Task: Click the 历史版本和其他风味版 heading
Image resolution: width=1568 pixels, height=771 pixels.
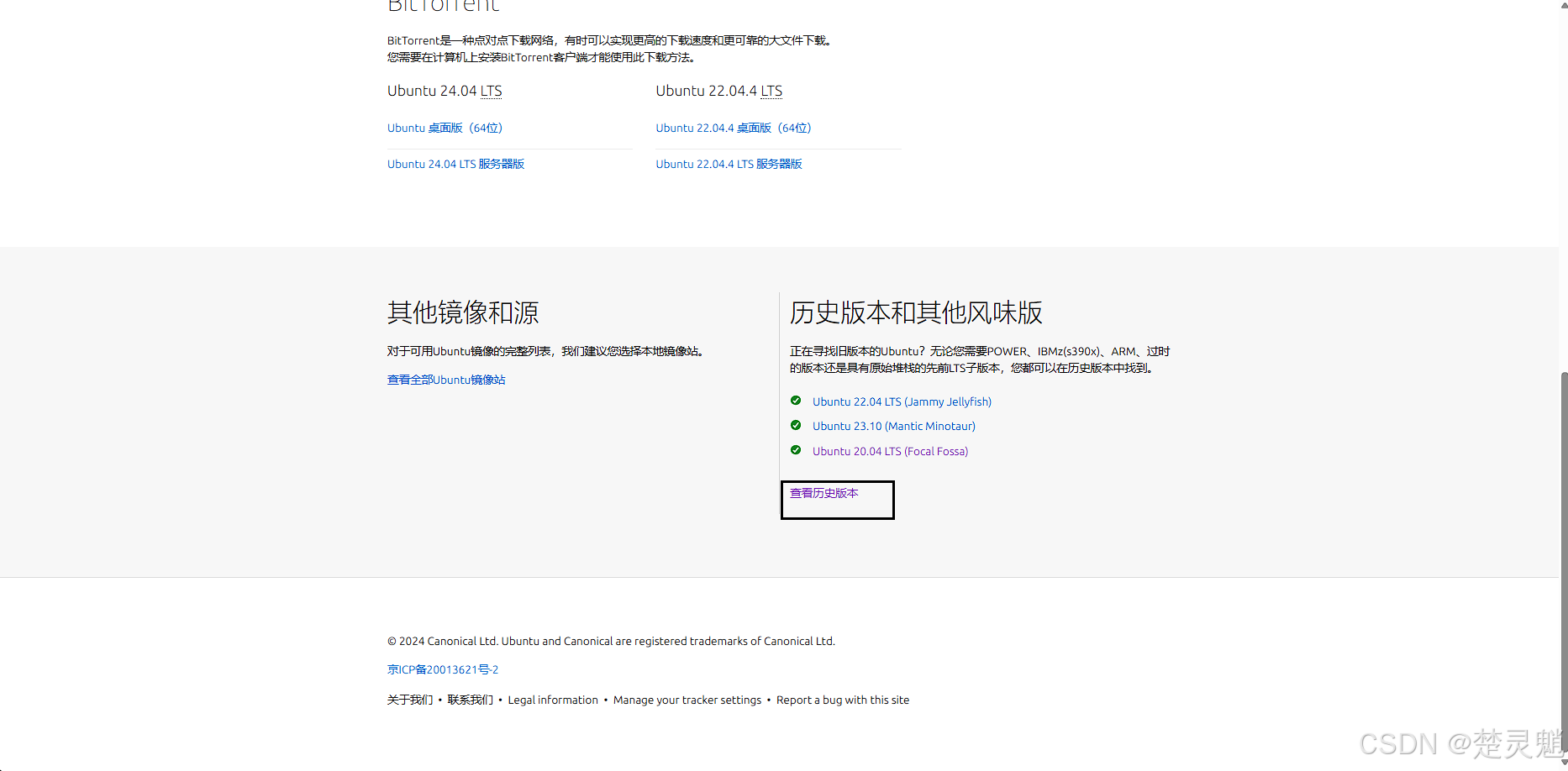Action: point(916,312)
